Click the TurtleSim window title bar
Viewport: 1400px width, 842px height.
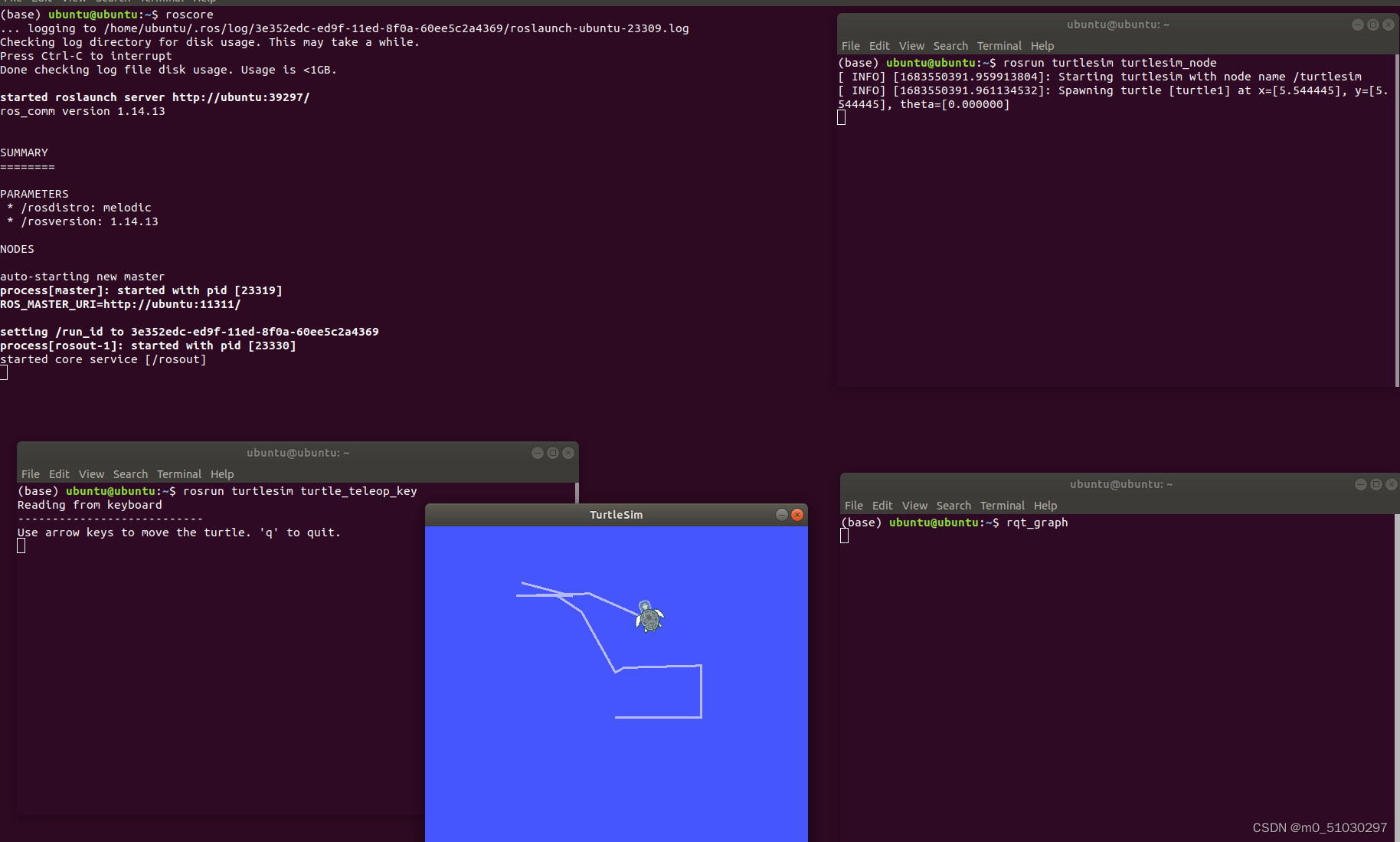[616, 515]
